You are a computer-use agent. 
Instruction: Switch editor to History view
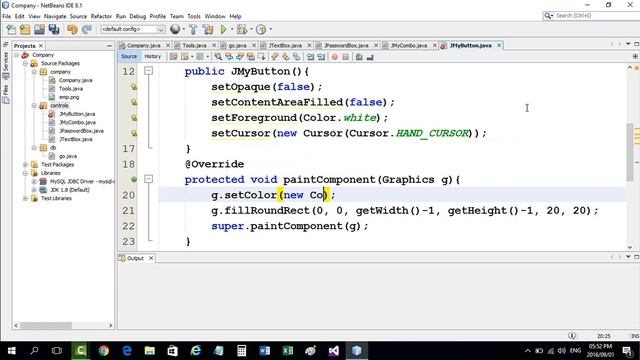tap(153, 56)
